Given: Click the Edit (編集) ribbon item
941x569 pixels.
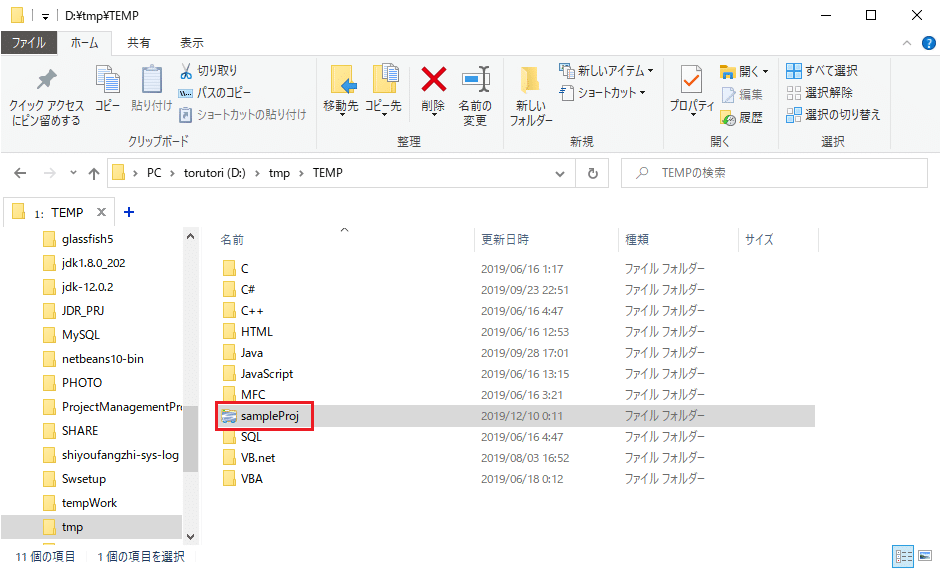Looking at the screenshot, I should click(742, 94).
